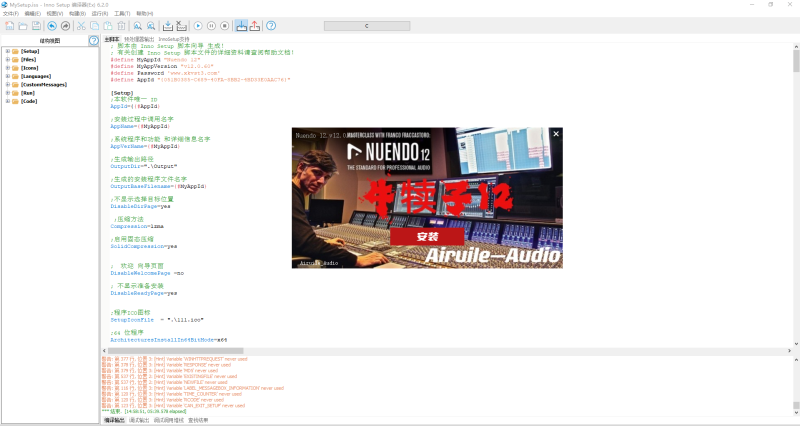This screenshot has width=800, height=426.
Task: Click the red upload-arrow toolbar icon
Action: [255, 26]
